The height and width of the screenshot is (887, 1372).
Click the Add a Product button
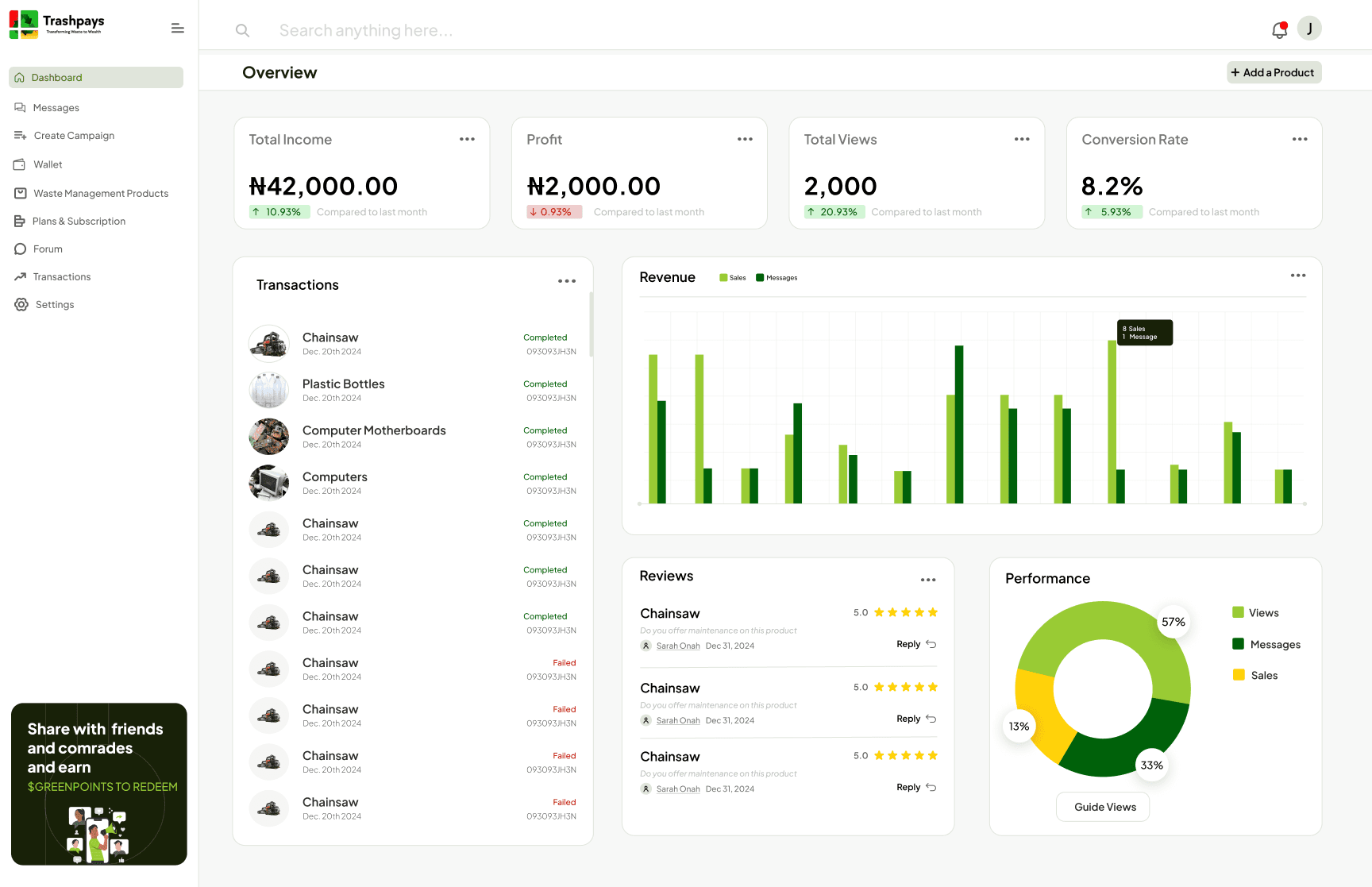(1274, 73)
